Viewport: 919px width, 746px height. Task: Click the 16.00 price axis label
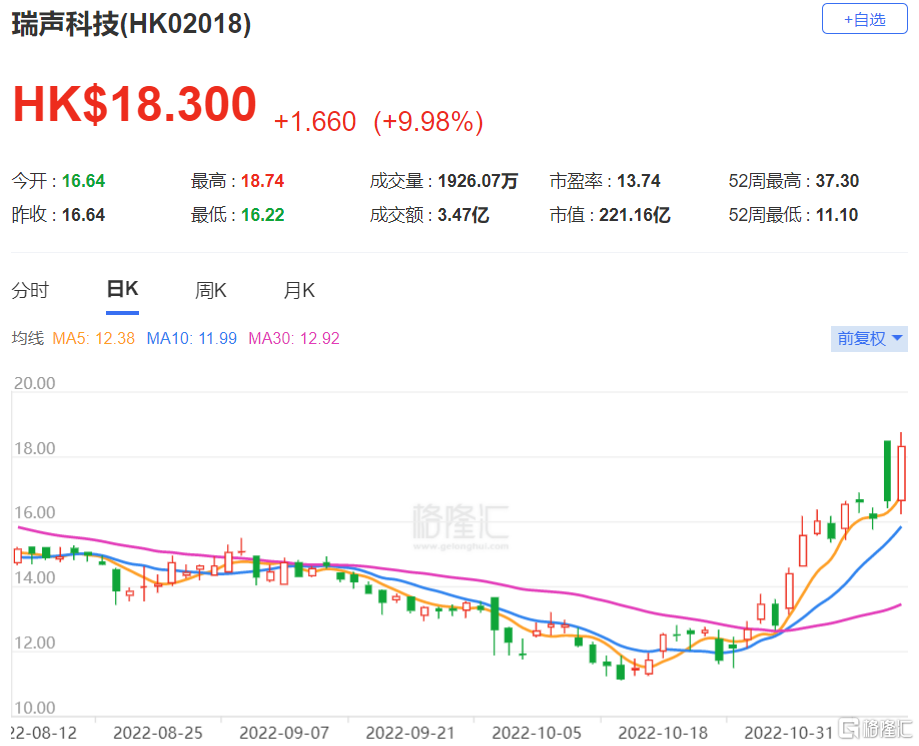(x=35, y=513)
